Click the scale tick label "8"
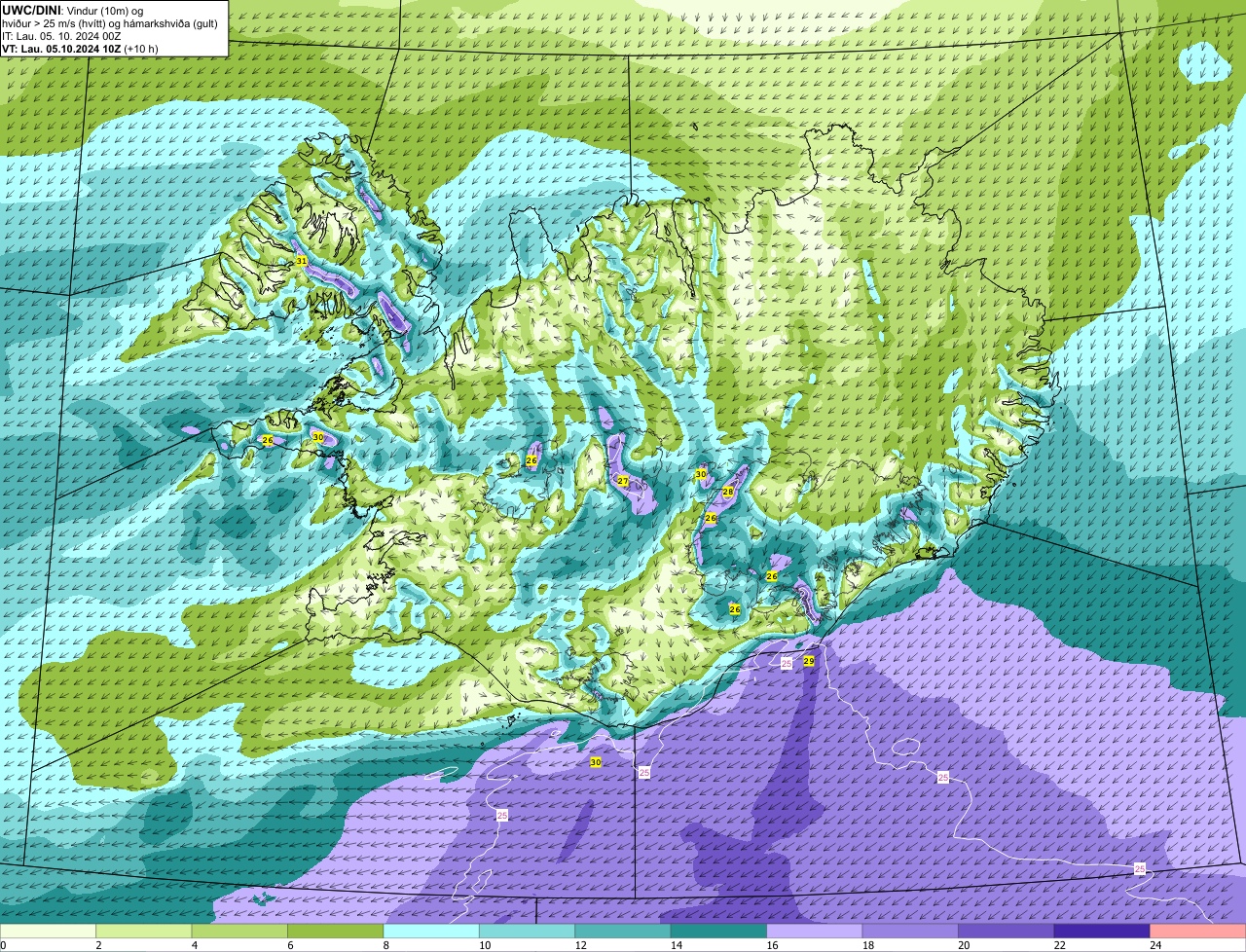 (x=385, y=945)
